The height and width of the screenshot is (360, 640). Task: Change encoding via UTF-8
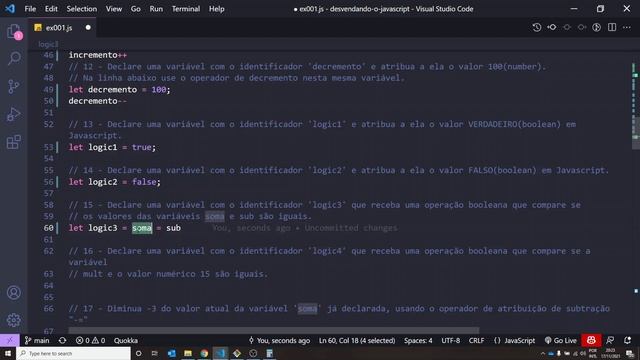[x=451, y=340]
